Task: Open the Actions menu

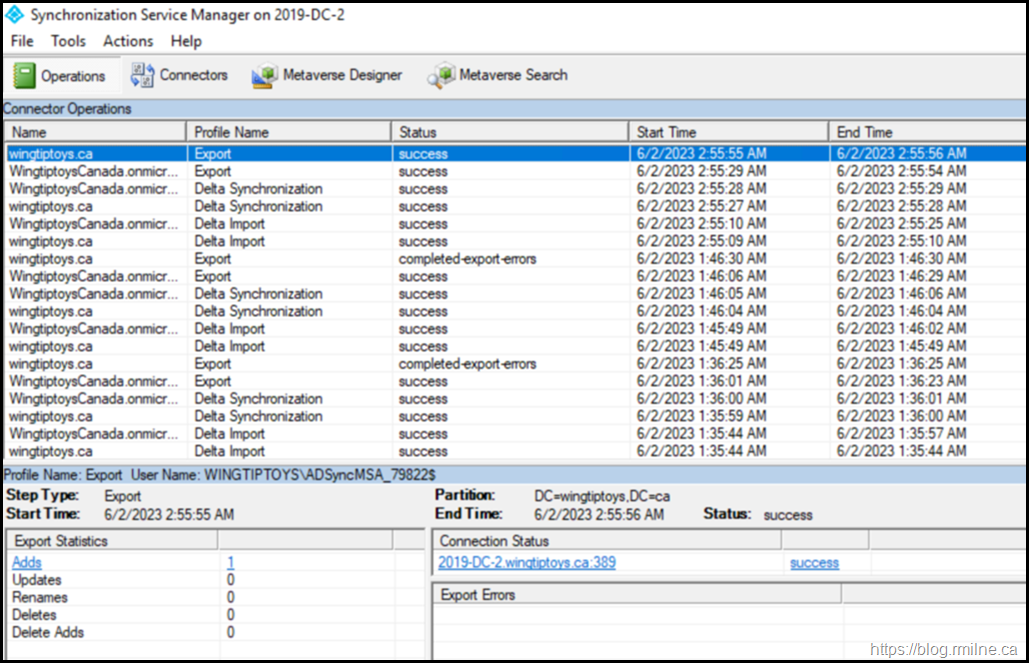Action: [128, 41]
